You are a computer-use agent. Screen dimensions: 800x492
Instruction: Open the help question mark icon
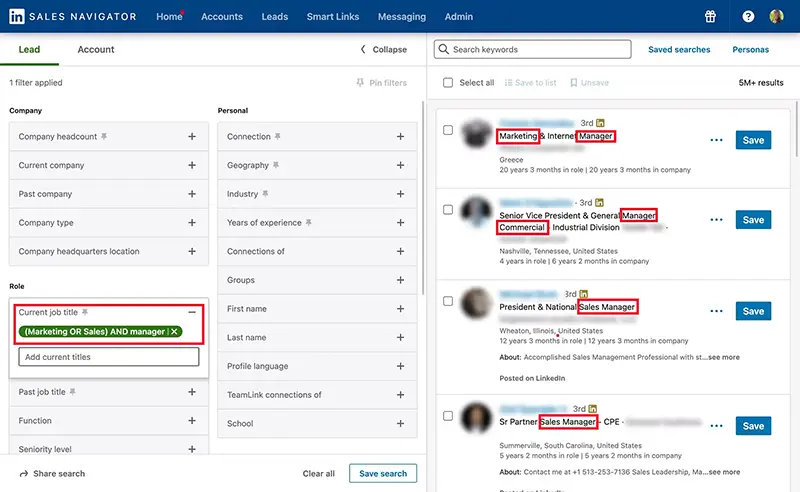(748, 16)
